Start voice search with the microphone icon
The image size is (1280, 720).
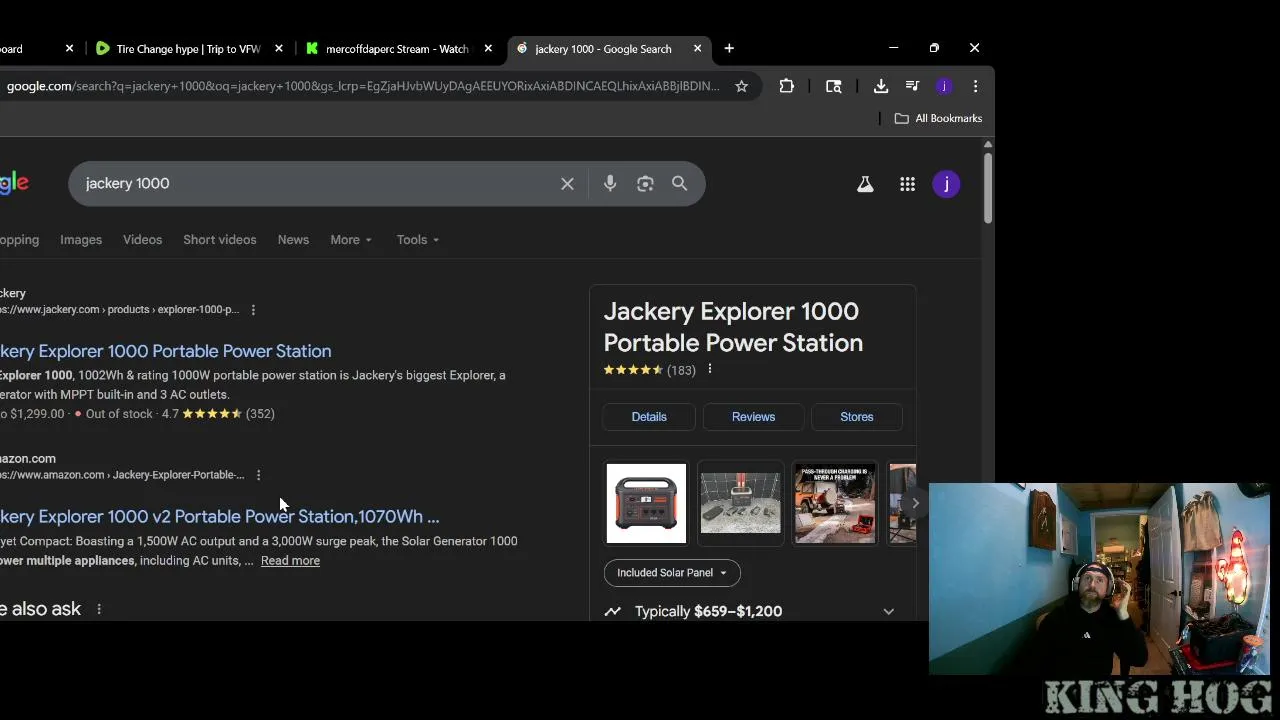click(x=610, y=184)
